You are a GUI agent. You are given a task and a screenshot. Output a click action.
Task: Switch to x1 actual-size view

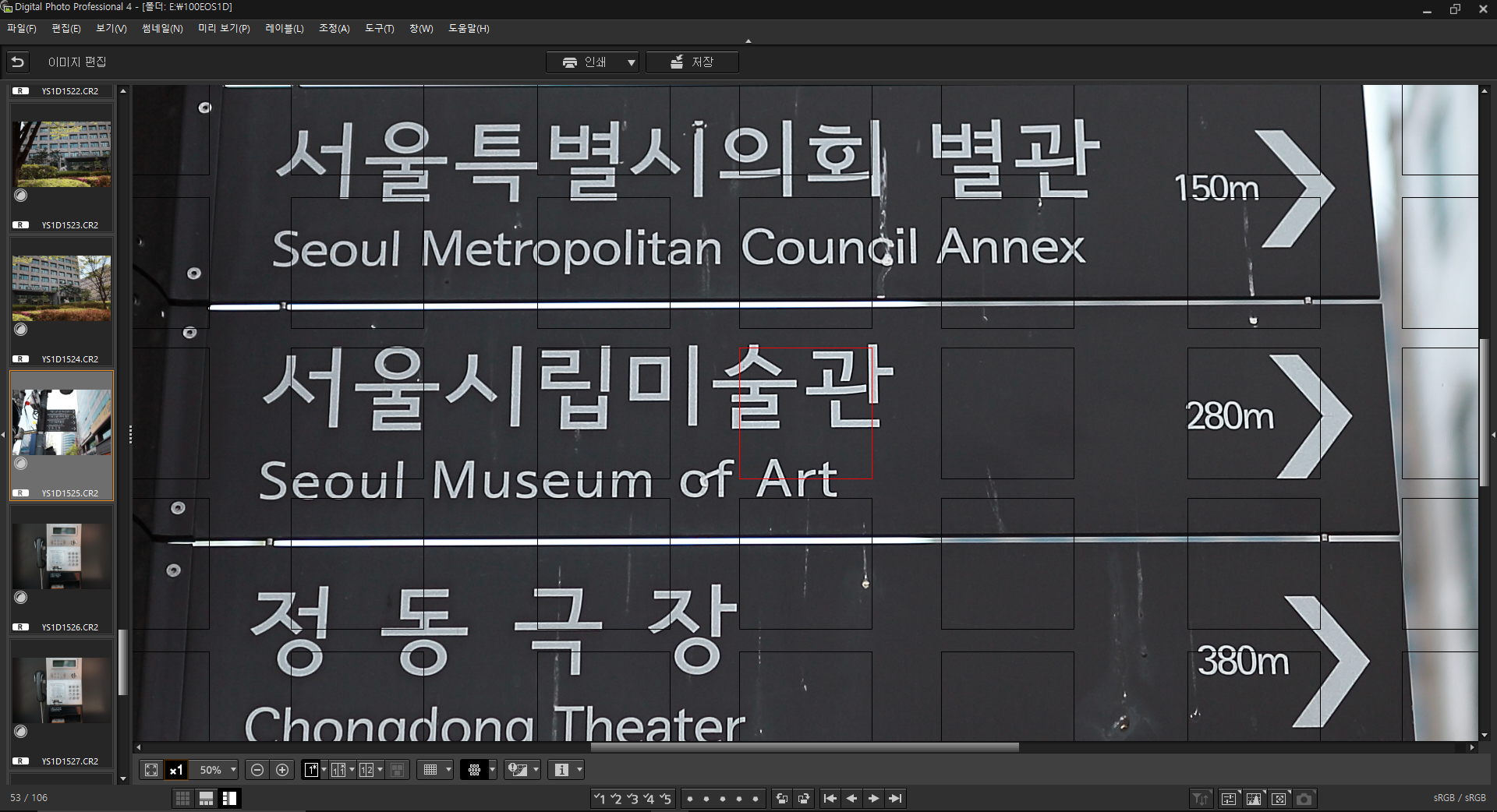[176, 770]
